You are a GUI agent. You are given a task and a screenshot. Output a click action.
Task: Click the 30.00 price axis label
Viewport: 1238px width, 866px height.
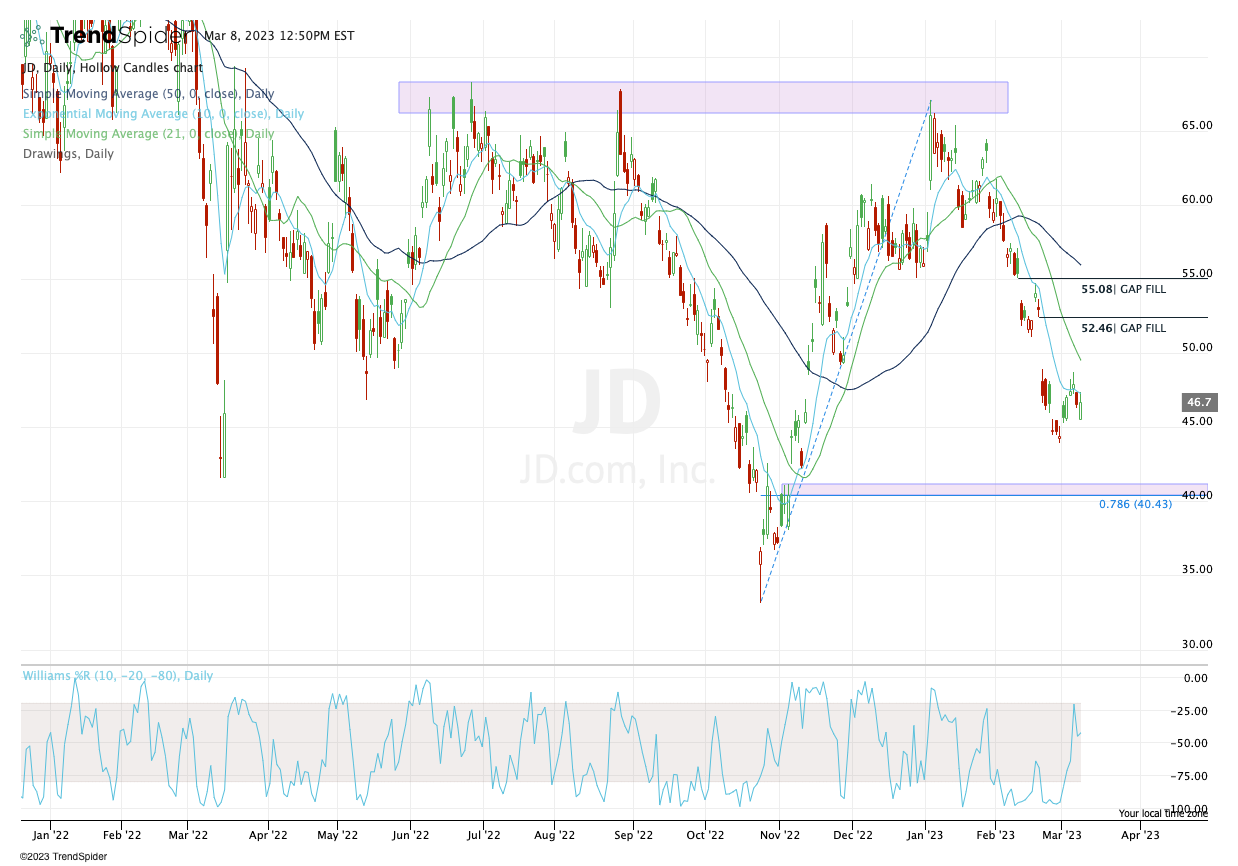(x=1198, y=644)
